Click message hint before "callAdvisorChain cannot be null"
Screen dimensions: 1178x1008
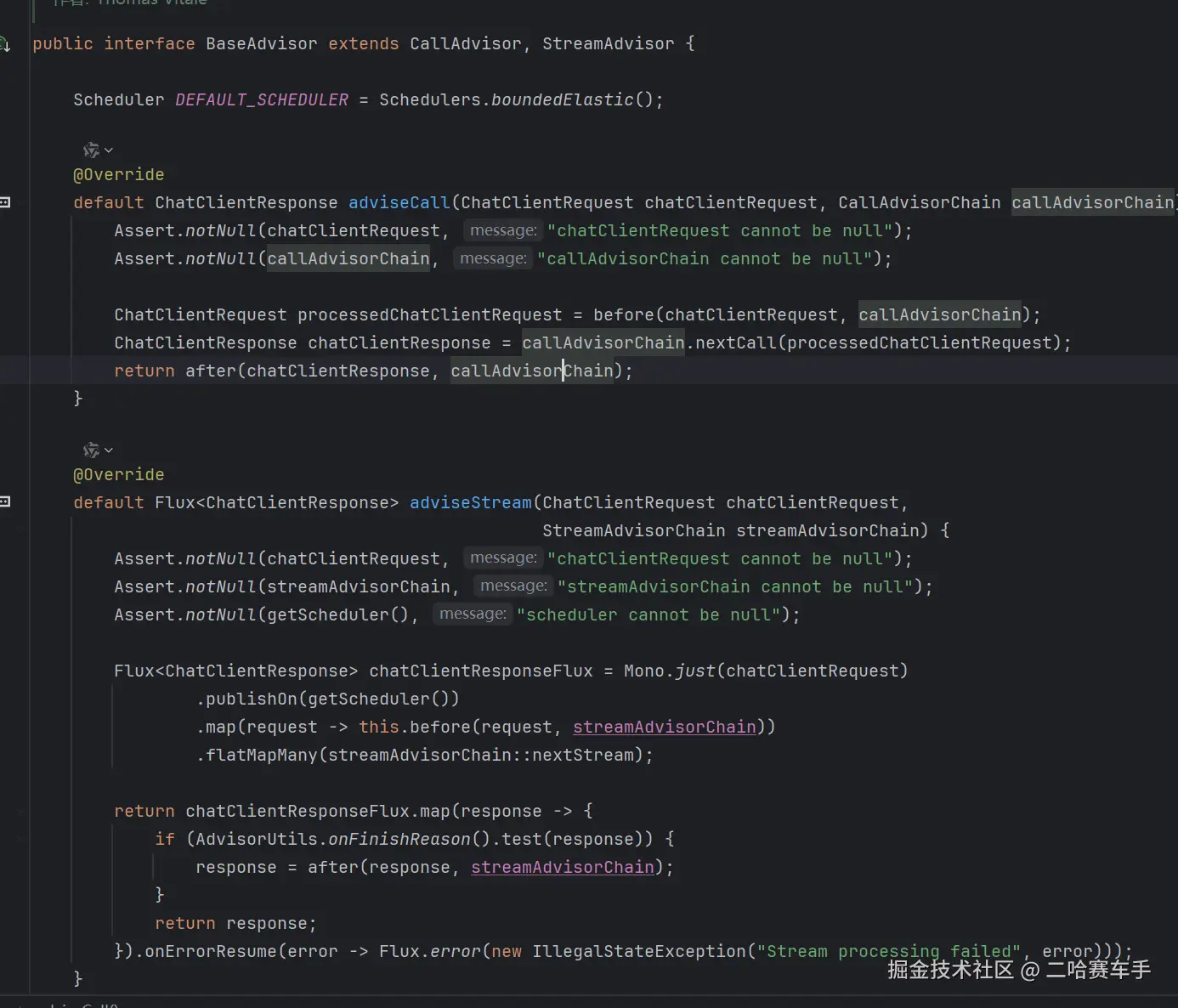[x=493, y=258]
